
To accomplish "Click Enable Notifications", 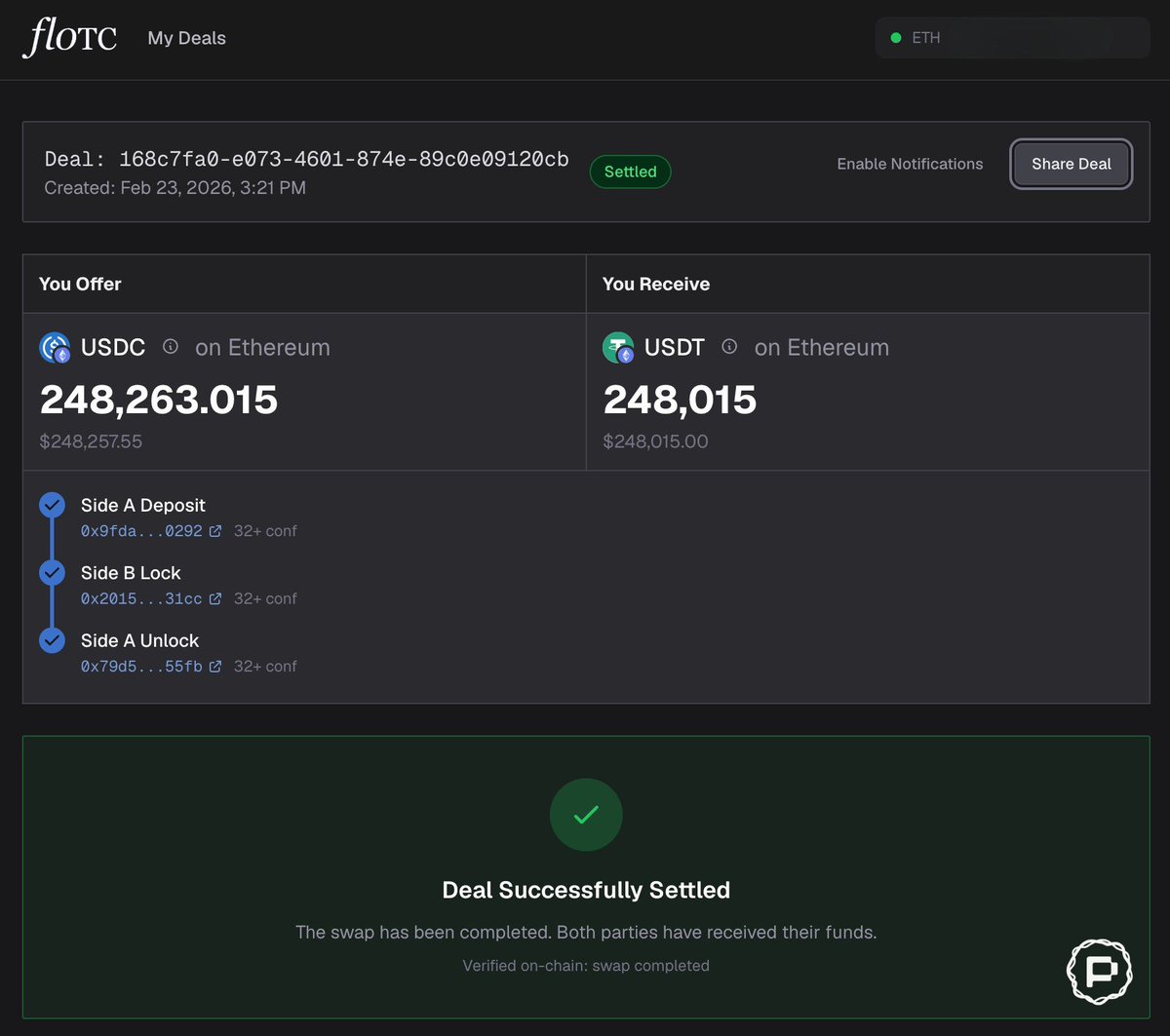I will (x=910, y=164).
